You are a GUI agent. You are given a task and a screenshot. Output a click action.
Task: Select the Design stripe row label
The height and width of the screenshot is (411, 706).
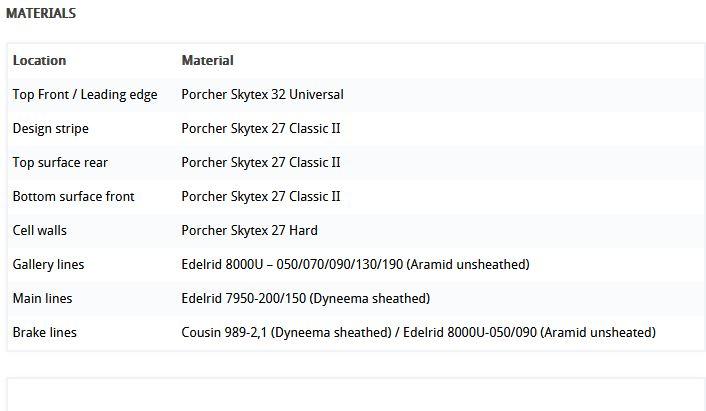[51, 129]
